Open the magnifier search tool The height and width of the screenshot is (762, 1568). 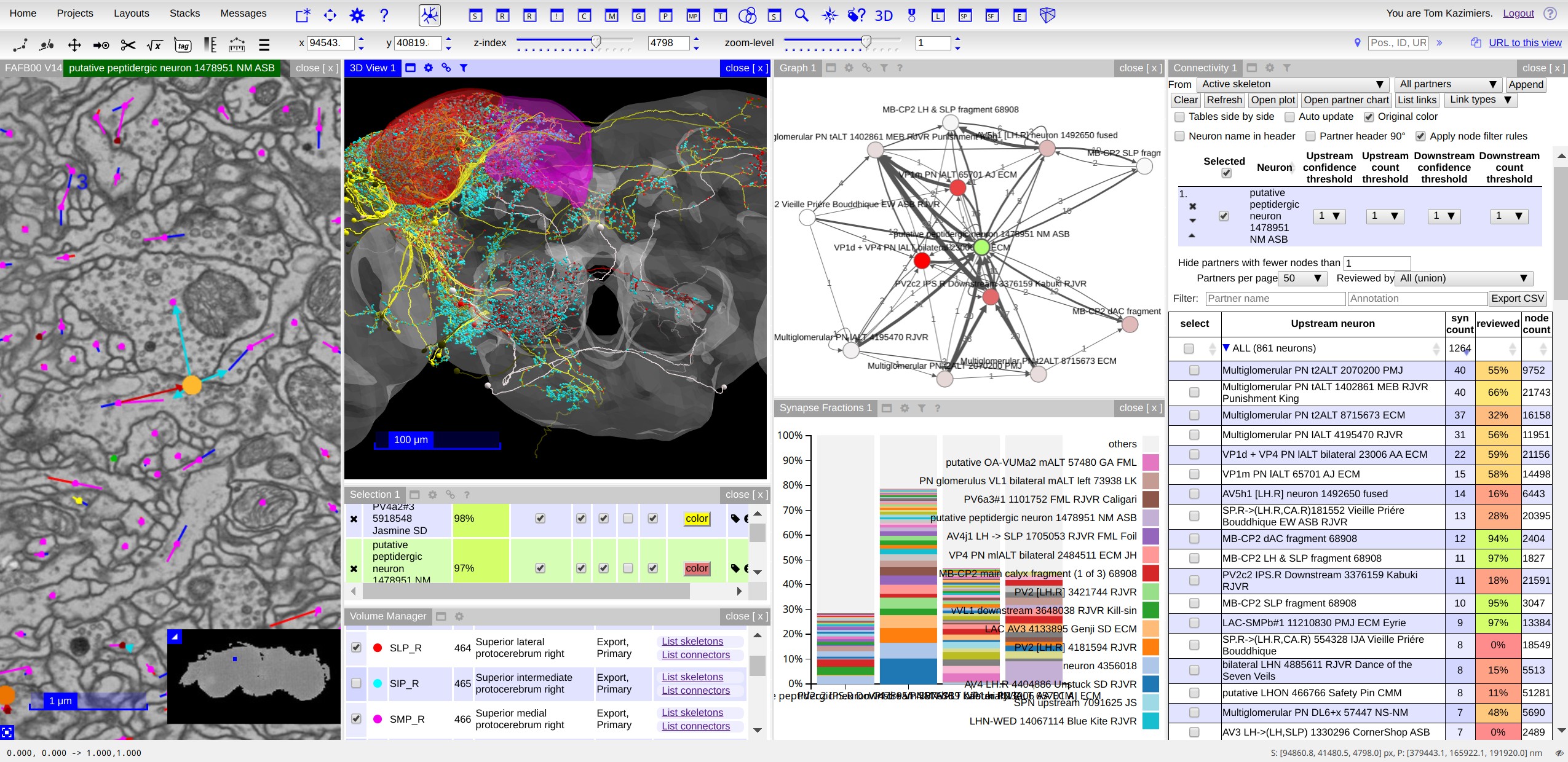[x=801, y=15]
